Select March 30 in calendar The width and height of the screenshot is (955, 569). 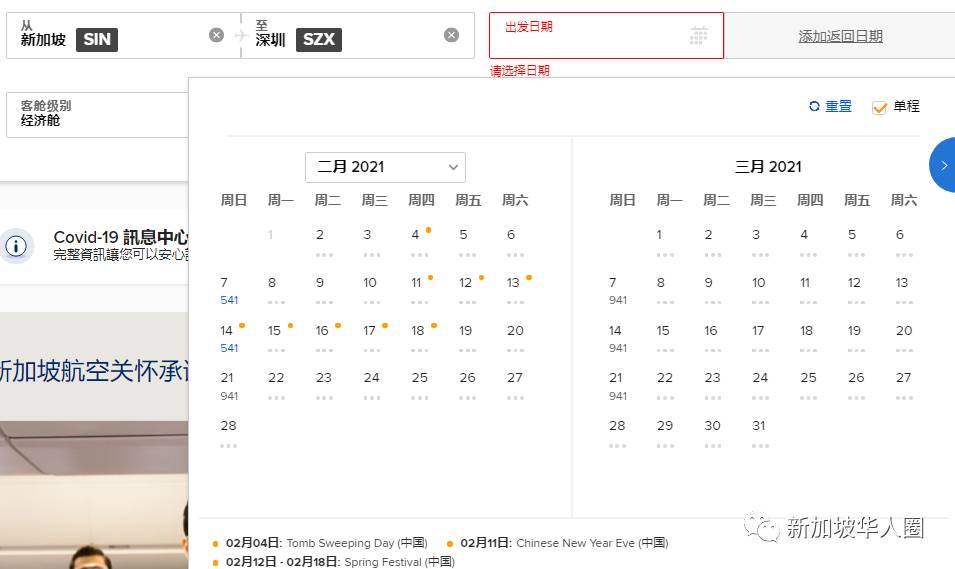click(713, 434)
